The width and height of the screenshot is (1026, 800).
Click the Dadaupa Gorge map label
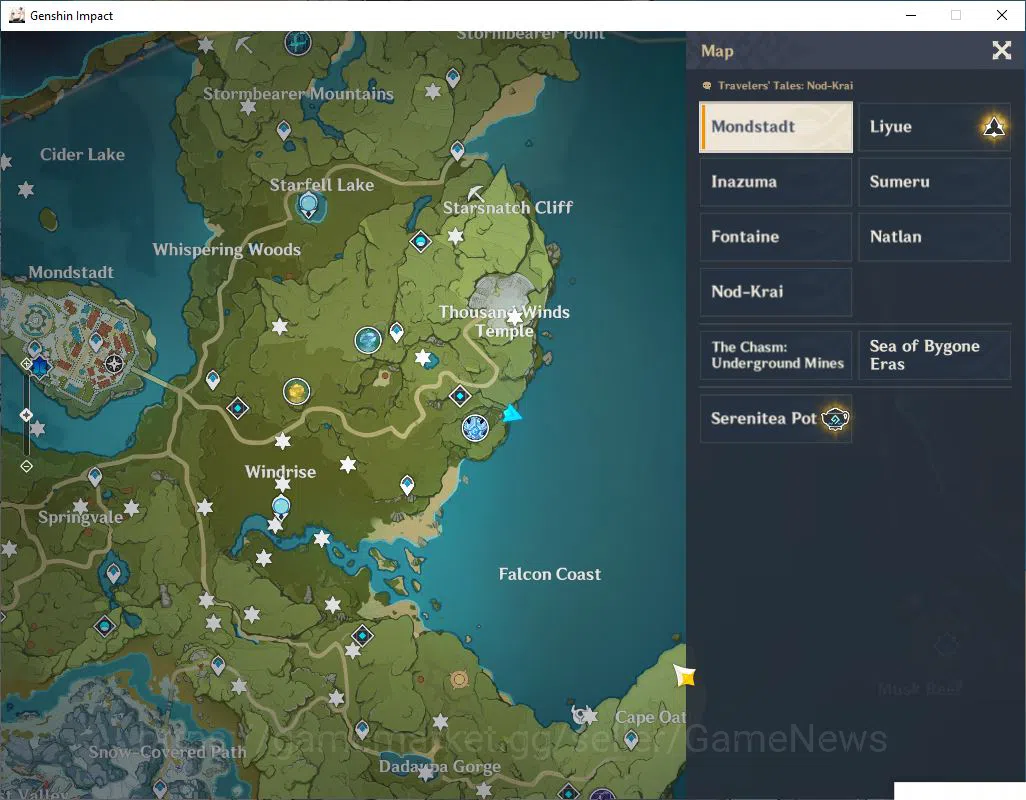[440, 766]
